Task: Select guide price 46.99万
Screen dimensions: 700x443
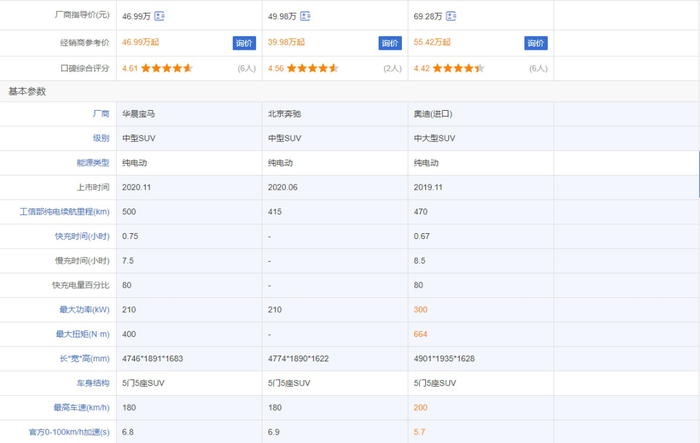Action: click(x=137, y=17)
